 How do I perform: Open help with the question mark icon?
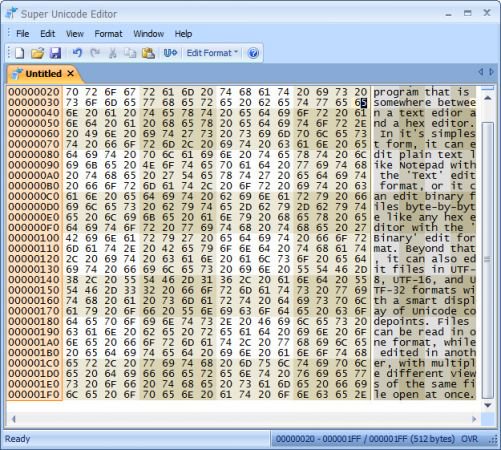pos(253,53)
